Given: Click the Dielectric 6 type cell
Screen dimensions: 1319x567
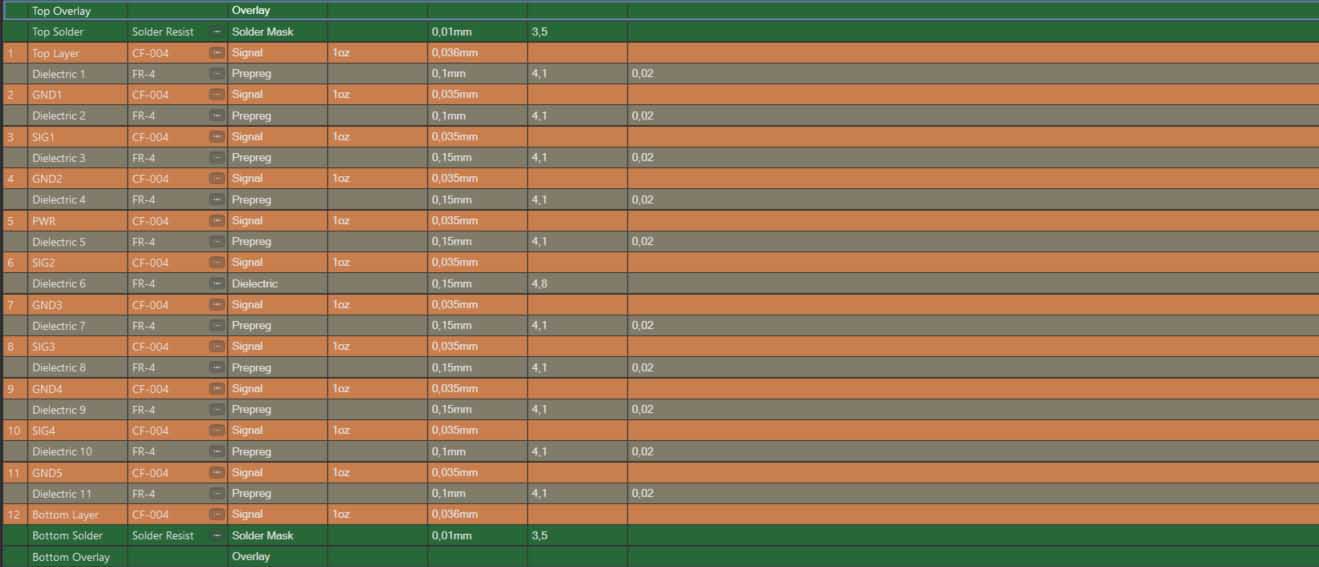Looking at the screenshot, I should (255, 284).
